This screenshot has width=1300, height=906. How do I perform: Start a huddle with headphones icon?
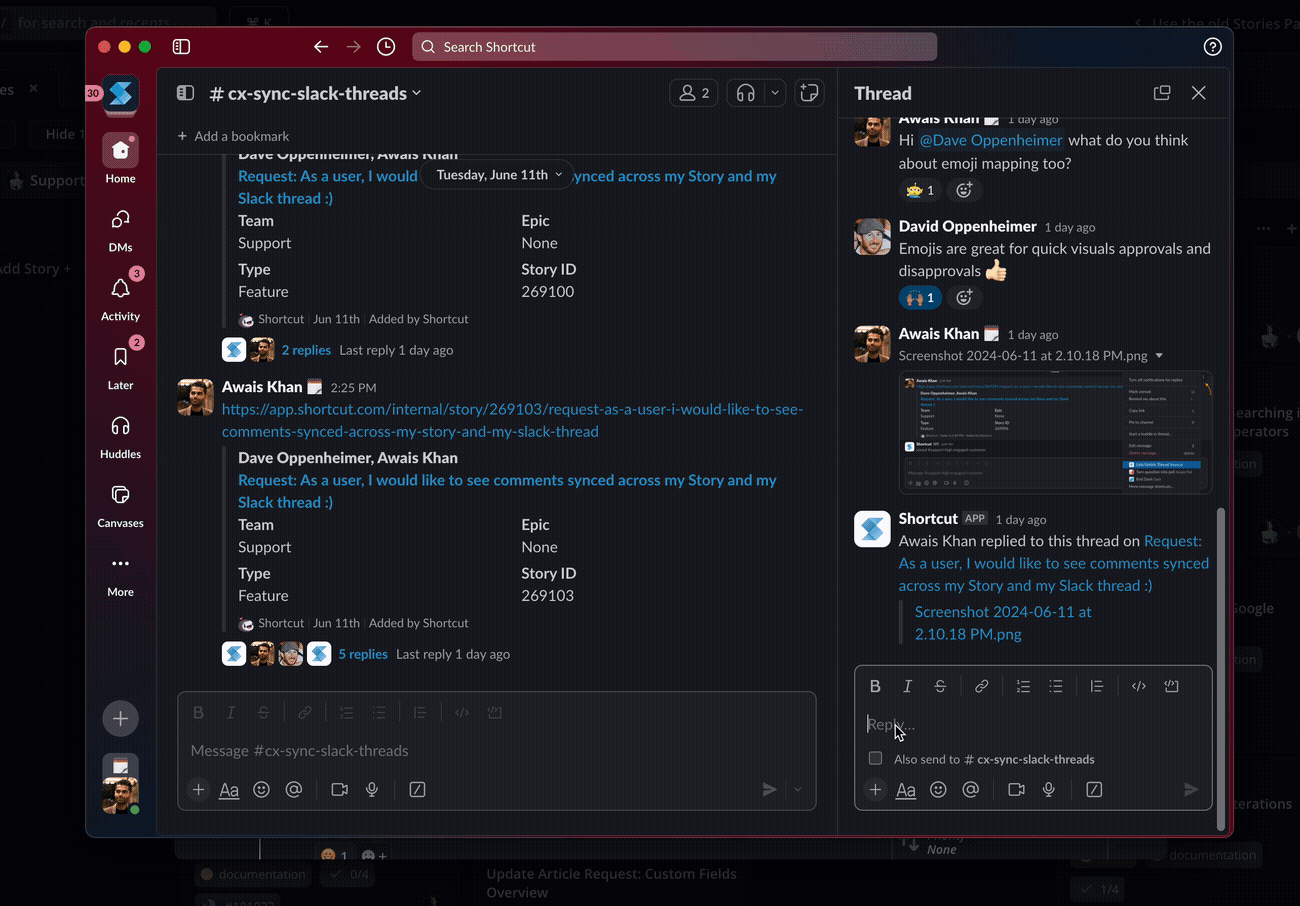(745, 93)
